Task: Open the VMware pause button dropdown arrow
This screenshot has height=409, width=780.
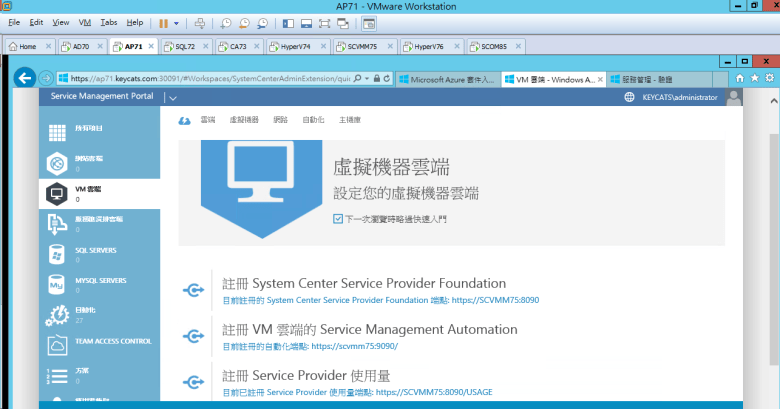Action: click(x=177, y=22)
